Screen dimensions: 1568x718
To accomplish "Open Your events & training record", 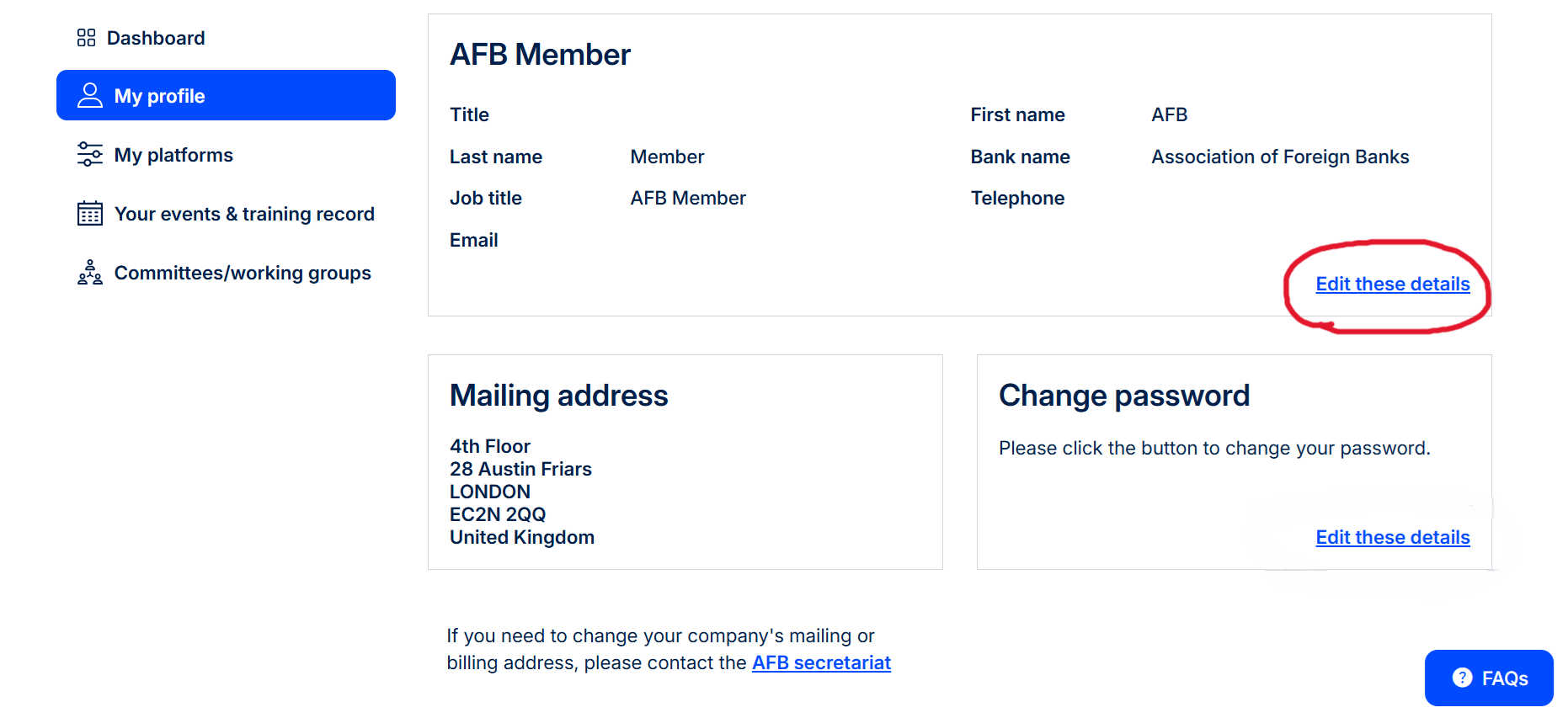I will pyautogui.click(x=226, y=214).
